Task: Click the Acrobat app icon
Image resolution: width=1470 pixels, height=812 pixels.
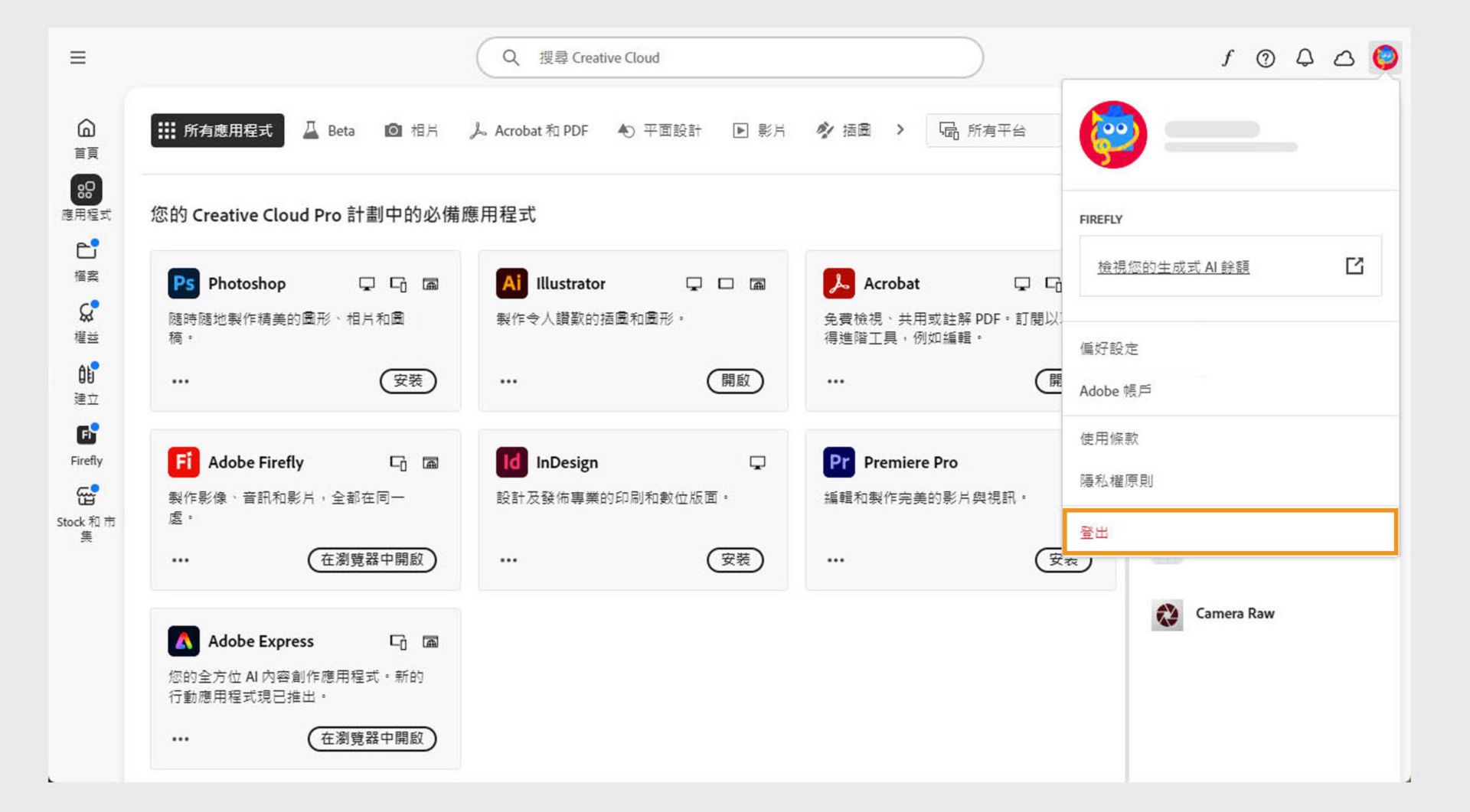Action: point(839,283)
